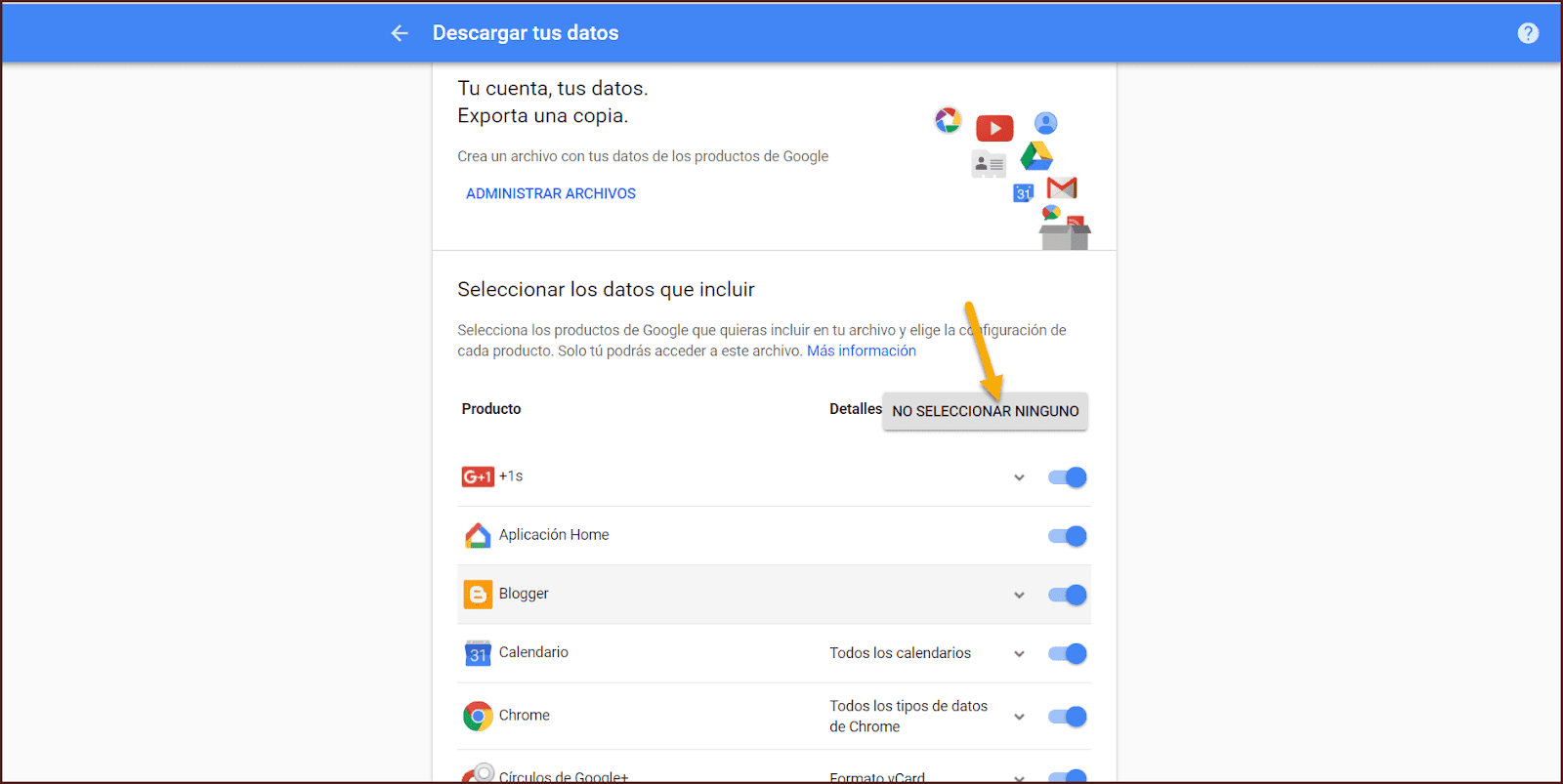1563x784 pixels.
Task: Expand Chrome data types chevron
Action: click(1019, 717)
